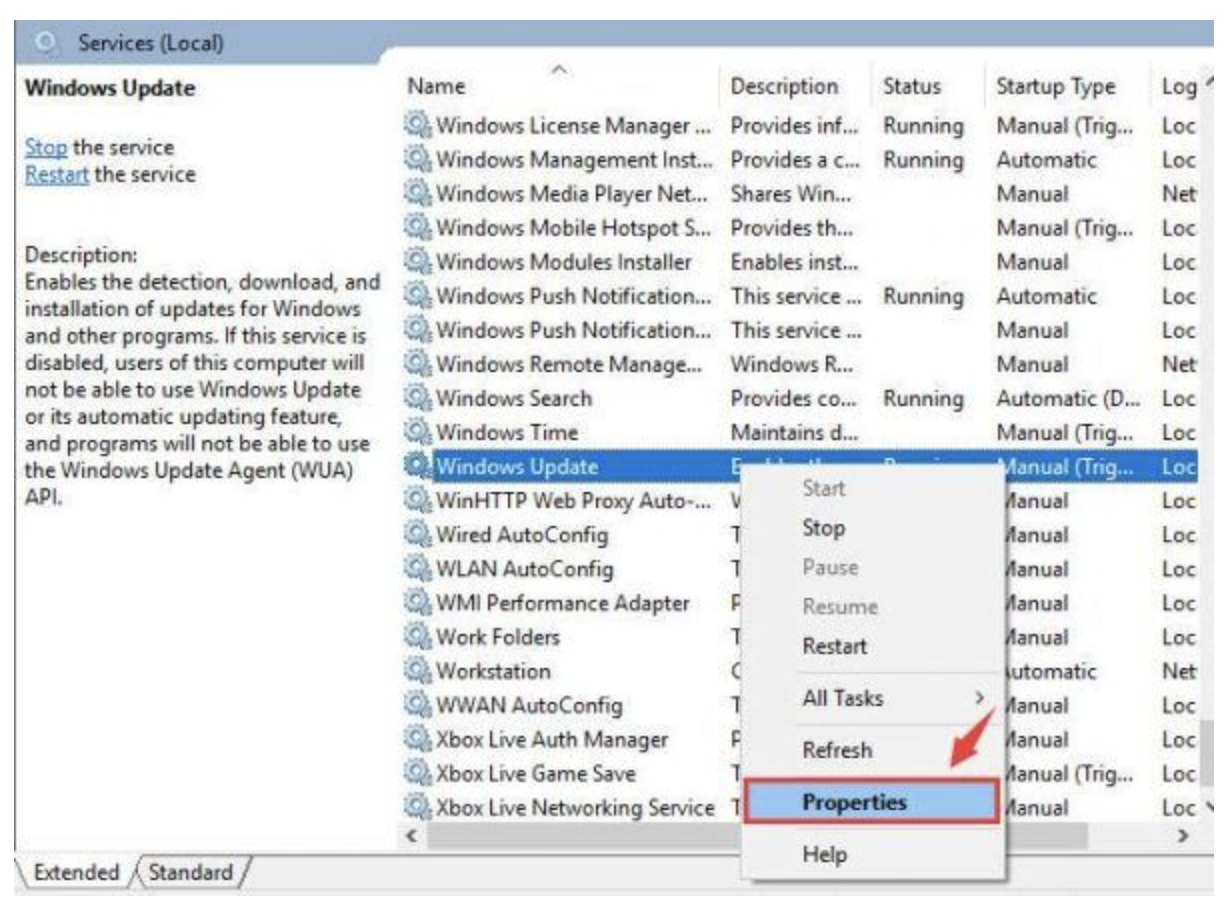The image size is (1232, 916).
Task: Open the All Tasks submenu
Action: (x=873, y=698)
